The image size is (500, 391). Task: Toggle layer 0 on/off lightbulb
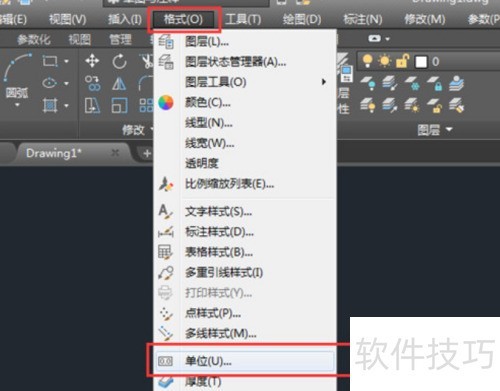pos(367,61)
